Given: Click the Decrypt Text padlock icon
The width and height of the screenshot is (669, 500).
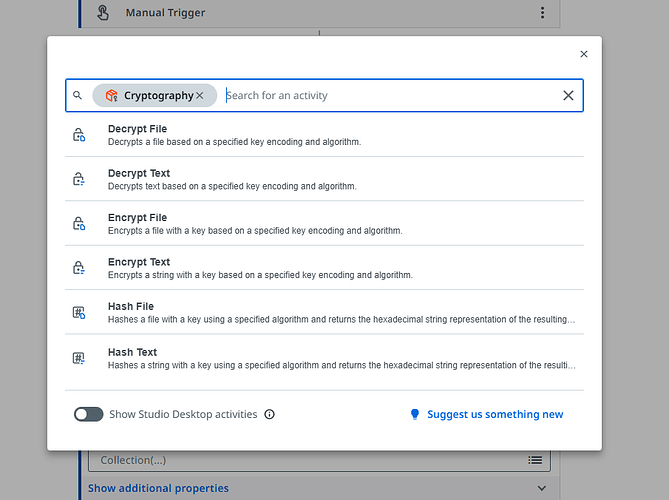Looking at the screenshot, I should (79, 179).
